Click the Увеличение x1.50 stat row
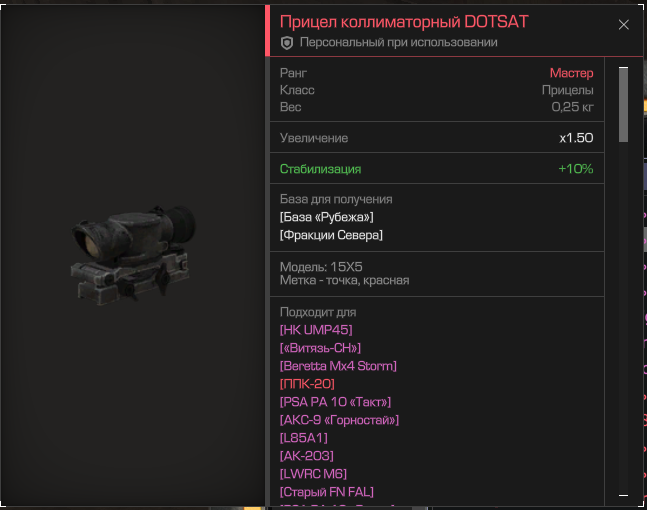The height and width of the screenshot is (510, 647). click(x=437, y=138)
